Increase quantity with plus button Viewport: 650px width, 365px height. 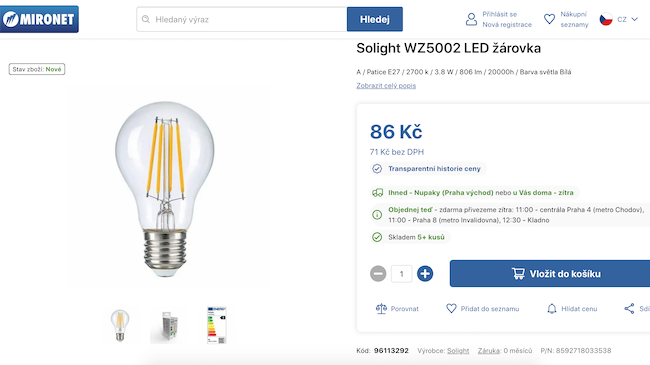pos(425,274)
